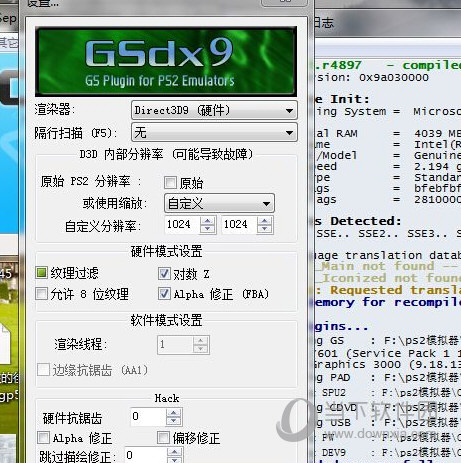Click 'emory for recompile' blue line in log

click(388, 302)
